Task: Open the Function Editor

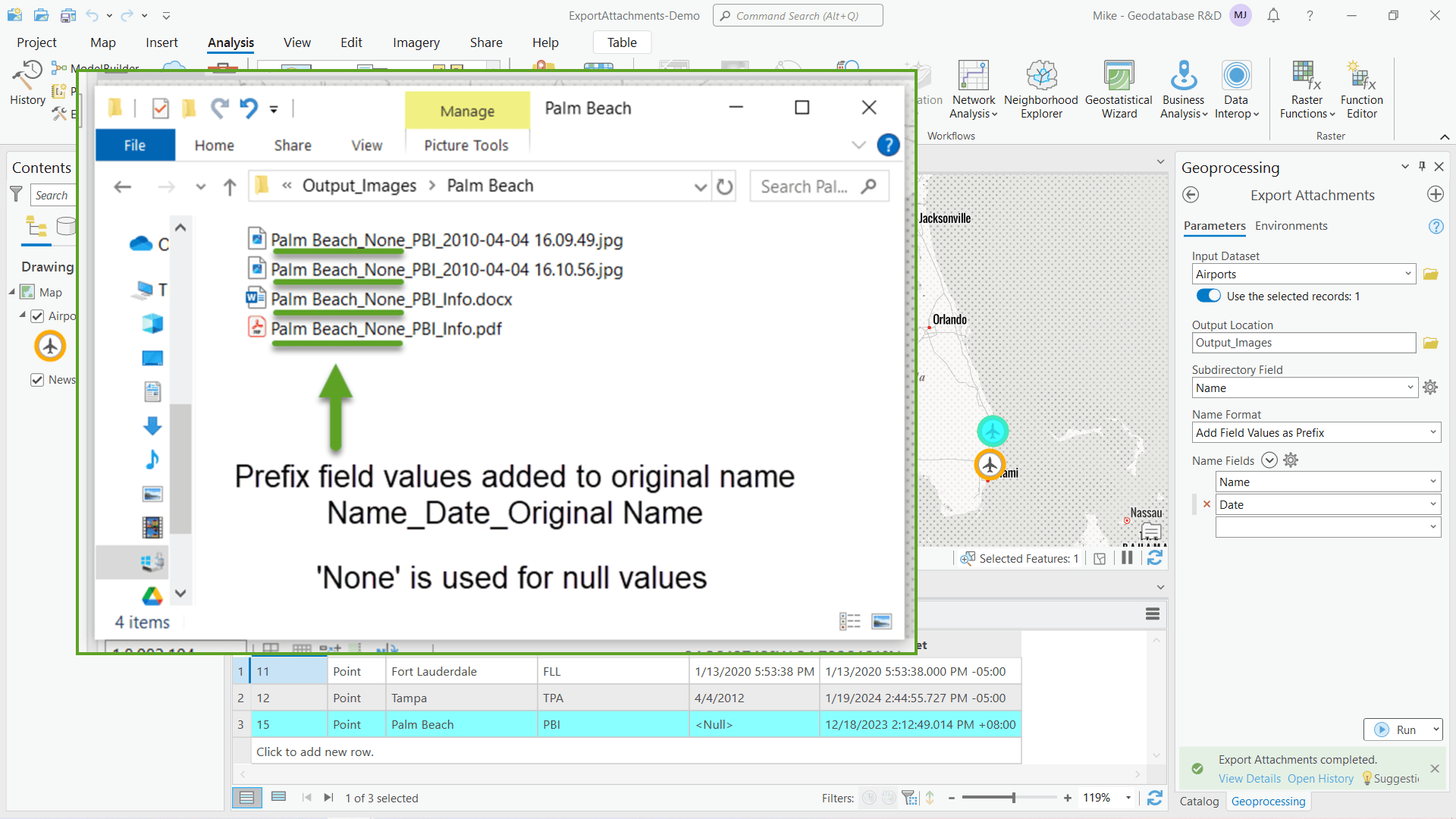Action: pyautogui.click(x=1361, y=87)
